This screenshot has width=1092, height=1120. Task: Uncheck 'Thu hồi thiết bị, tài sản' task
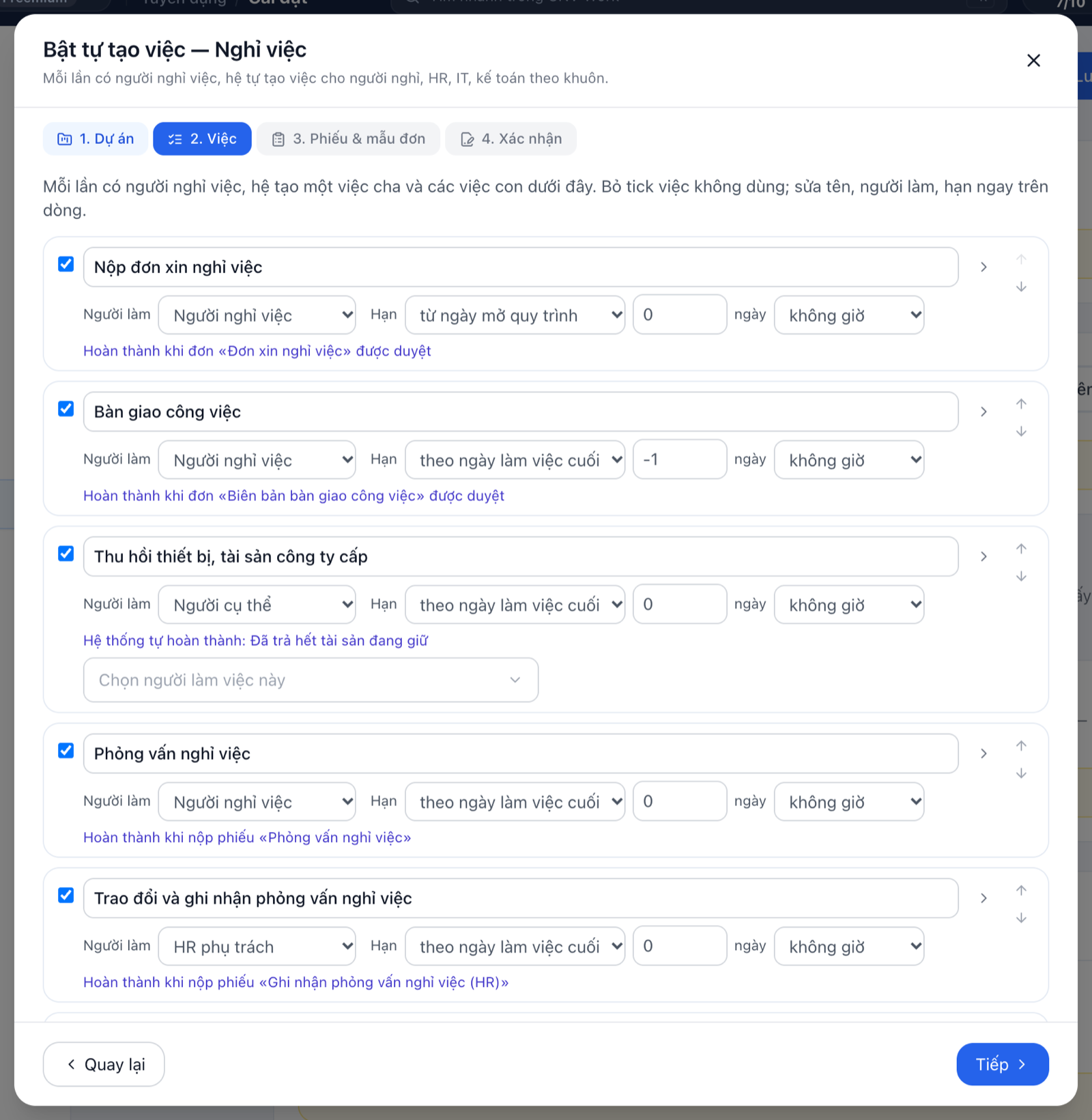[x=66, y=554]
